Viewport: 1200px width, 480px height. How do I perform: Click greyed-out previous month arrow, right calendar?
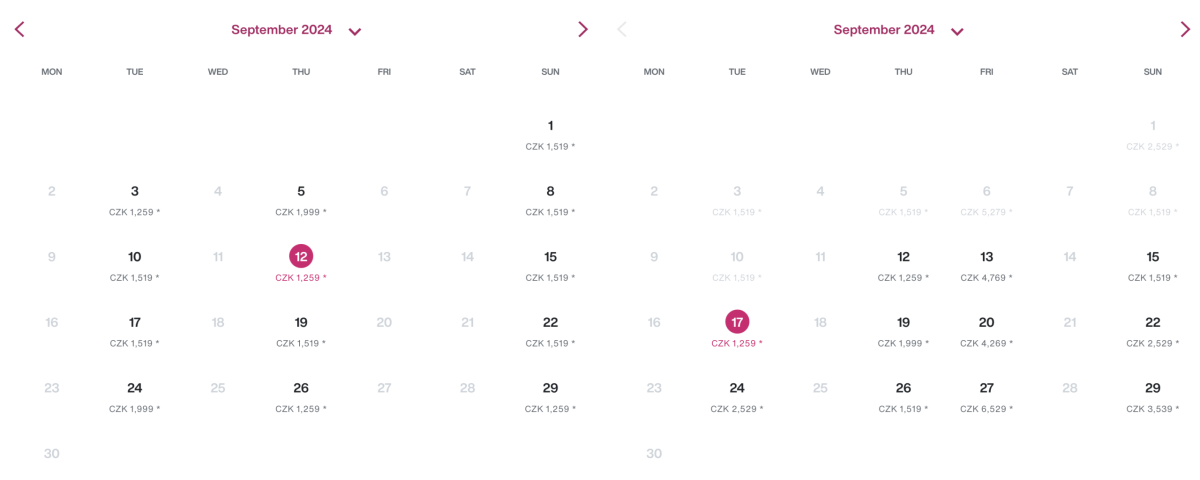pyautogui.click(x=622, y=30)
